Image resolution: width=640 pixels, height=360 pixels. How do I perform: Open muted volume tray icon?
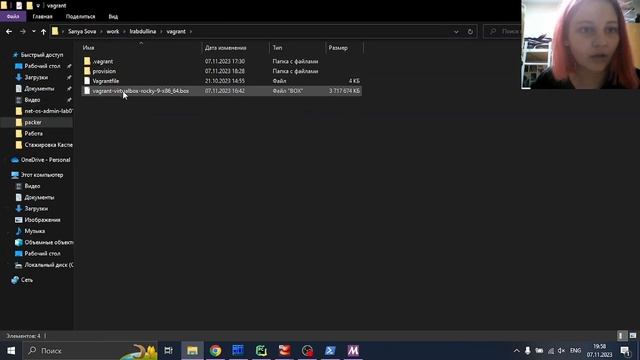pyautogui.click(x=562, y=351)
